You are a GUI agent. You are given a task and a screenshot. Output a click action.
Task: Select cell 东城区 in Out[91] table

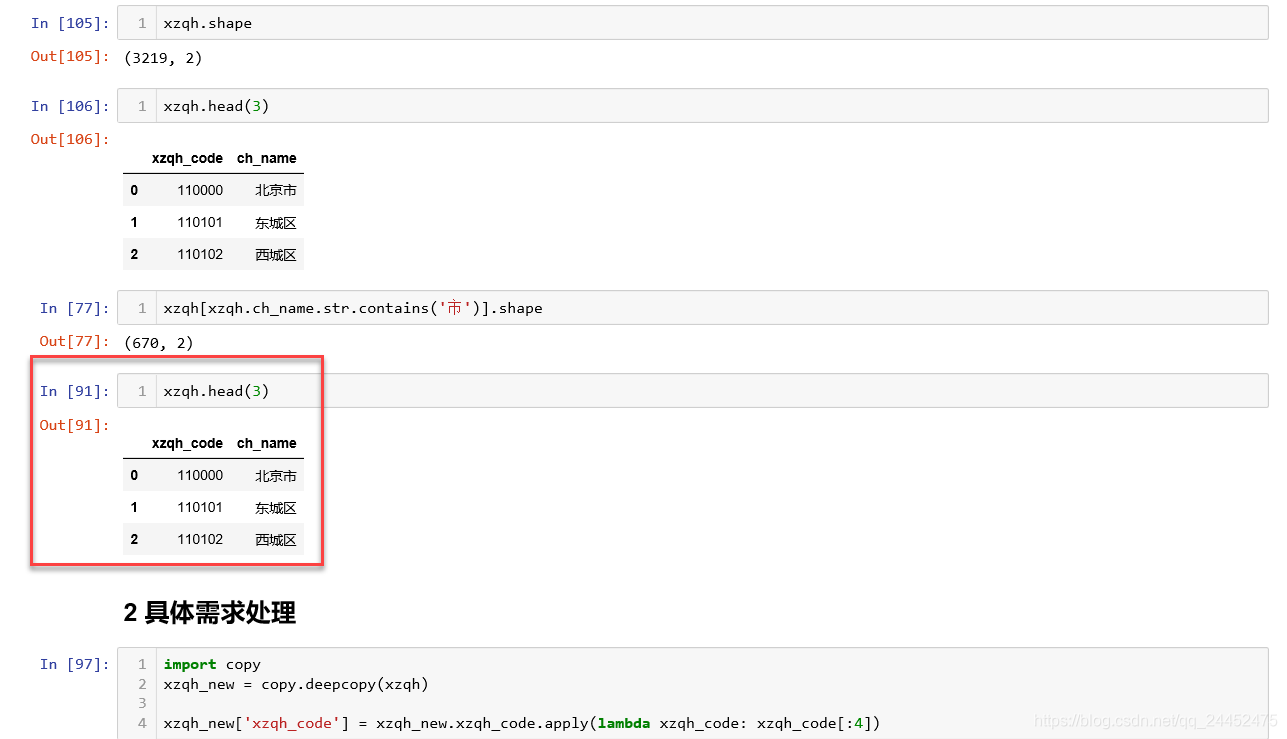(x=276, y=508)
